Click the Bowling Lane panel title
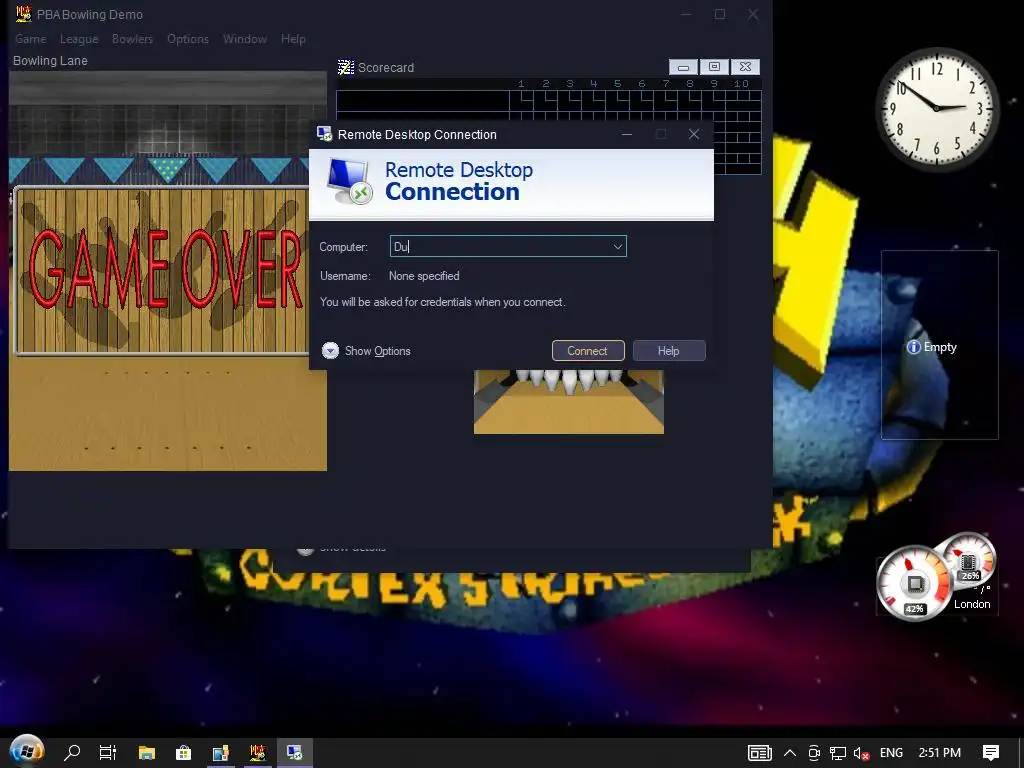This screenshot has height=768, width=1024. (50, 61)
